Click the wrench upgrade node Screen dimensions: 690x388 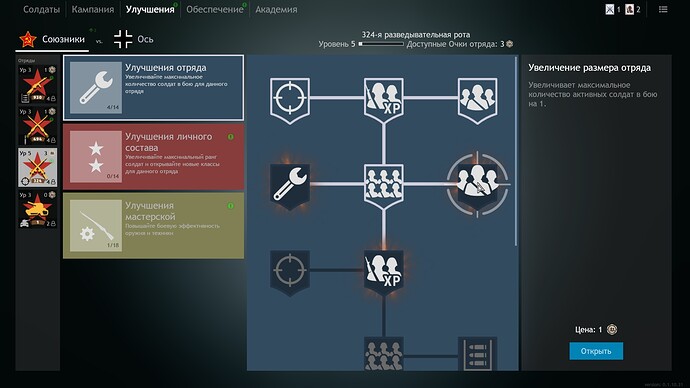290,186
